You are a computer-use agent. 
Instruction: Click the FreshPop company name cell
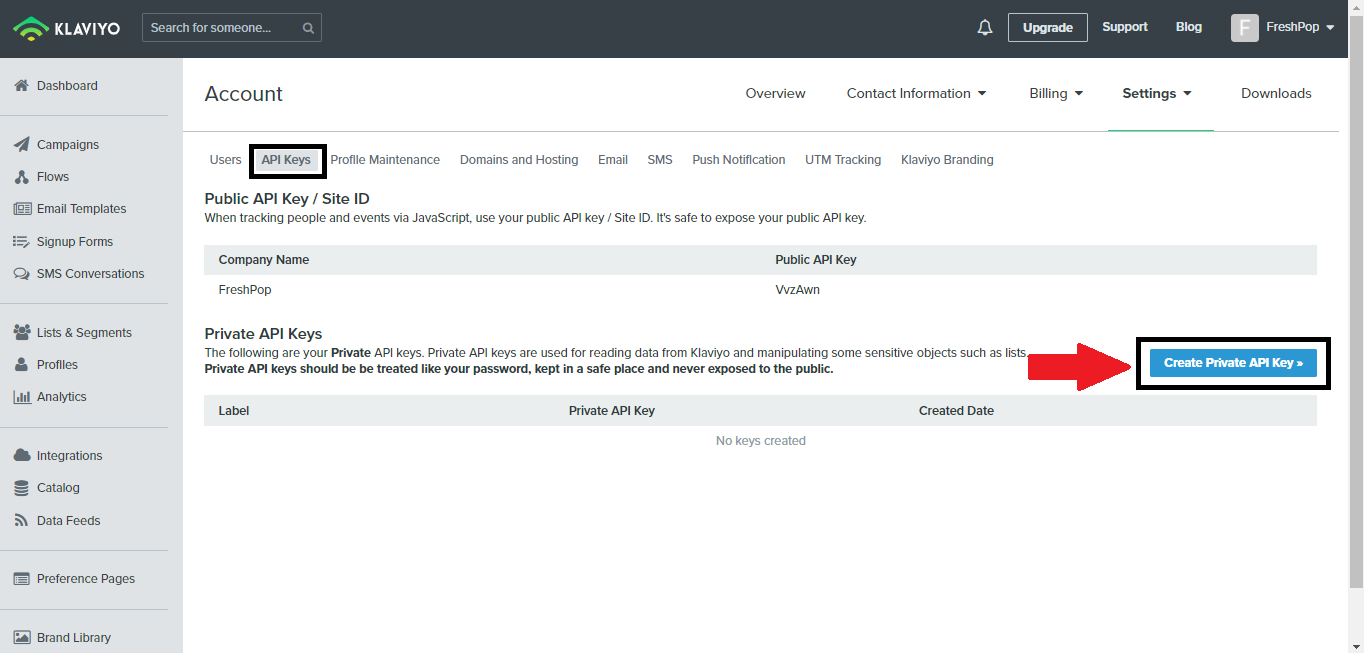(245, 290)
